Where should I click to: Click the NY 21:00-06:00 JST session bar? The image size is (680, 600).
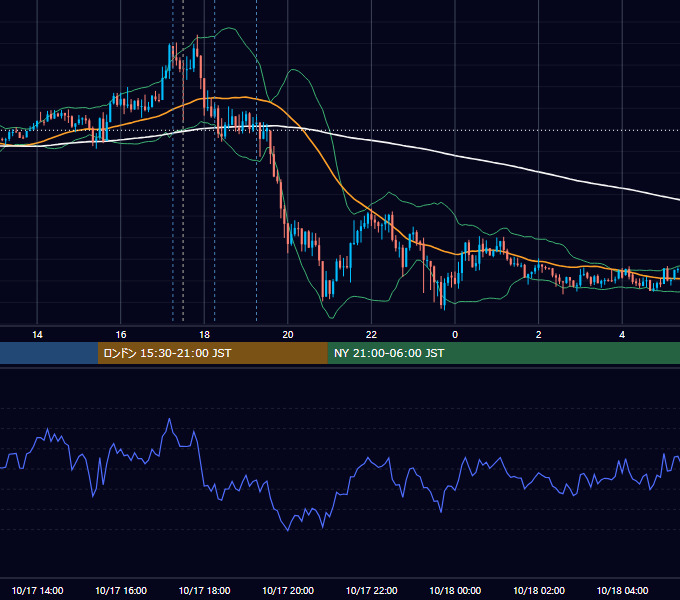point(503,353)
